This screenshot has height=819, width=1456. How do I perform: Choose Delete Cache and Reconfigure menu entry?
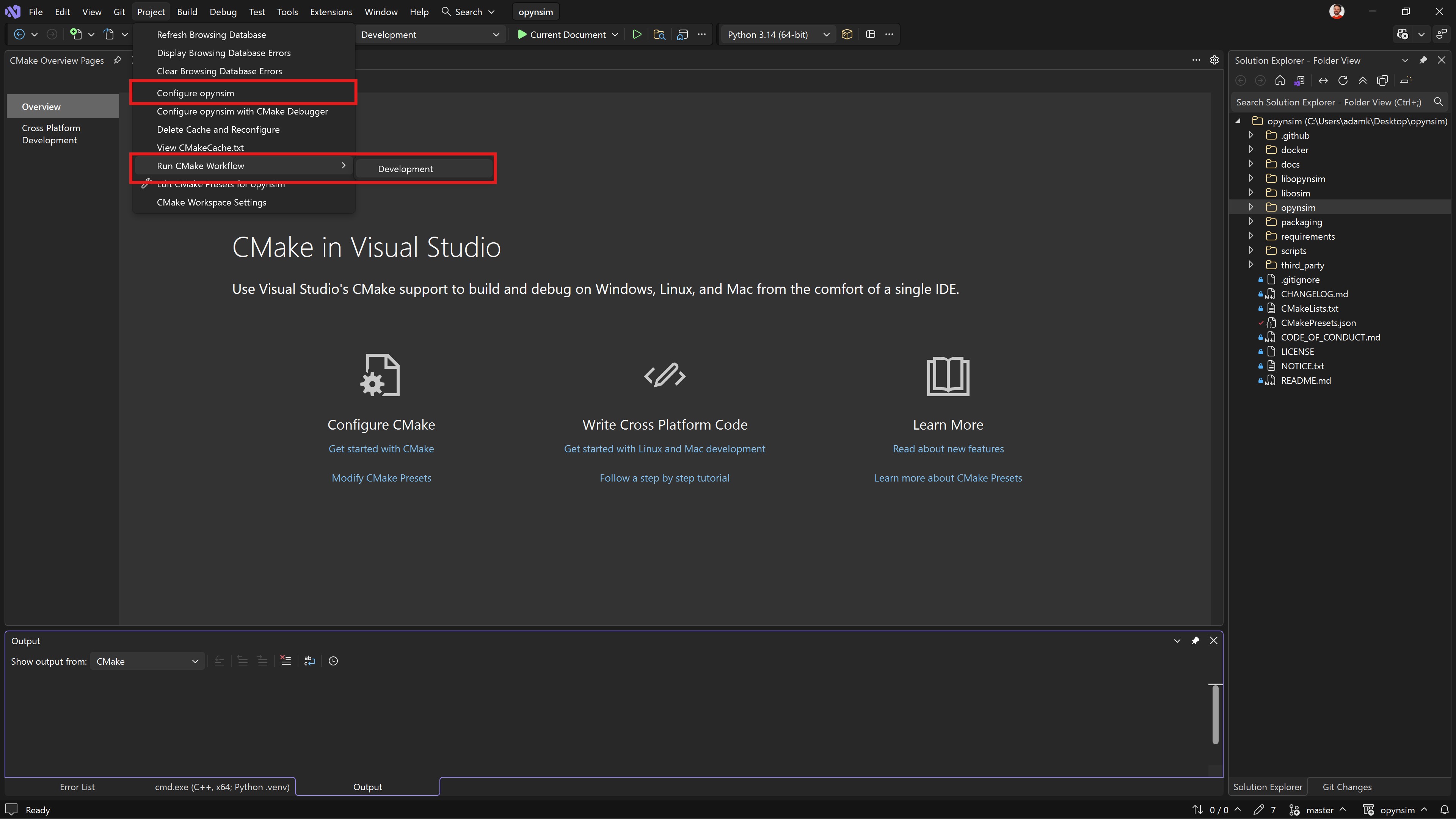pyautogui.click(x=218, y=129)
